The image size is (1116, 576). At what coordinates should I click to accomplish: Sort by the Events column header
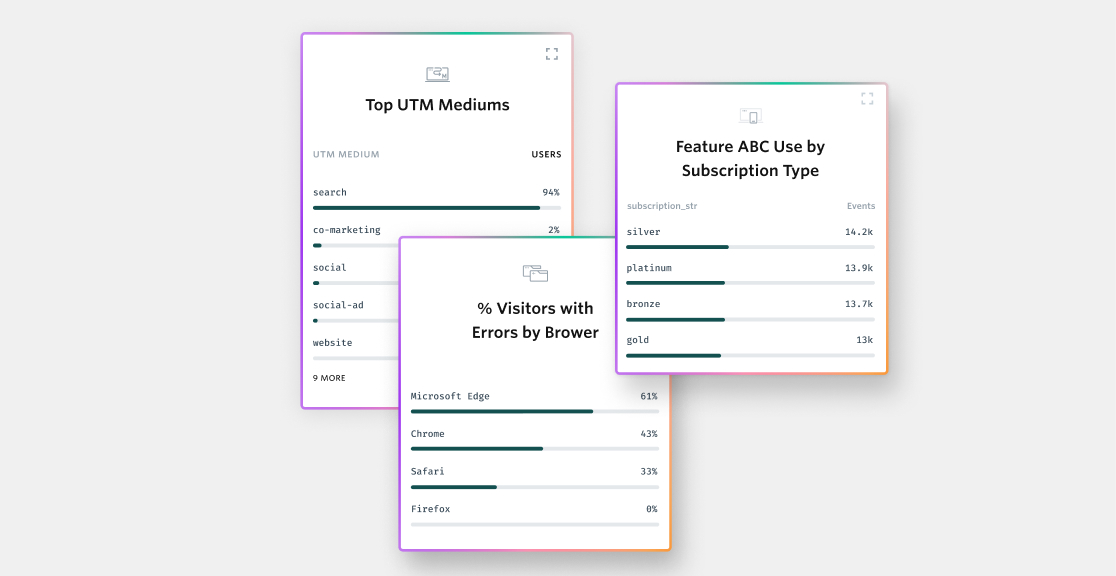pyautogui.click(x=860, y=206)
